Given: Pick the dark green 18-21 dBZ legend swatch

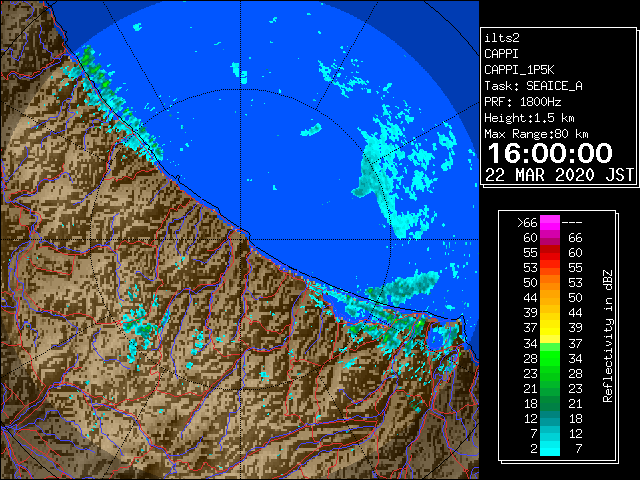Looking at the screenshot, I should pos(550,403).
